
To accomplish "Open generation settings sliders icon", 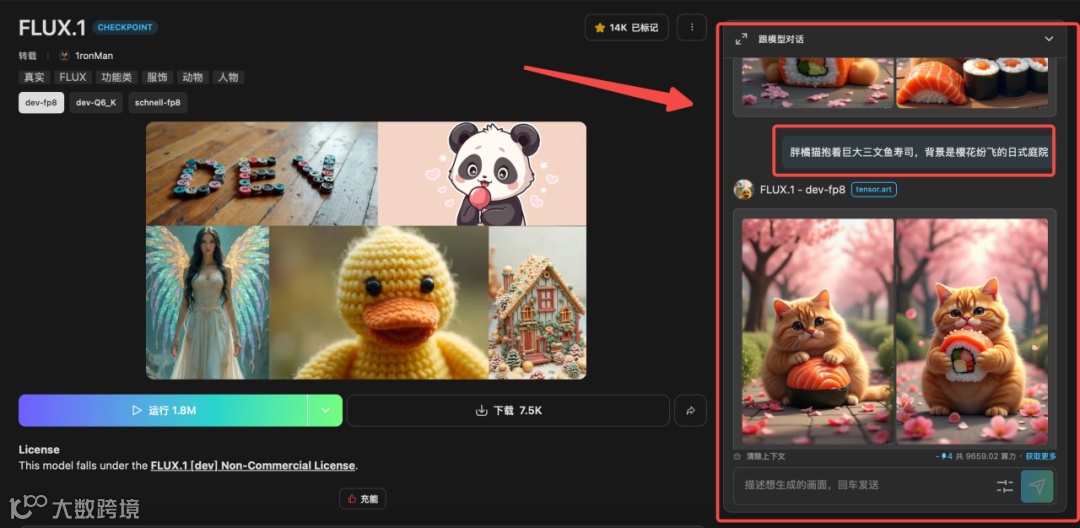I will tap(1005, 486).
